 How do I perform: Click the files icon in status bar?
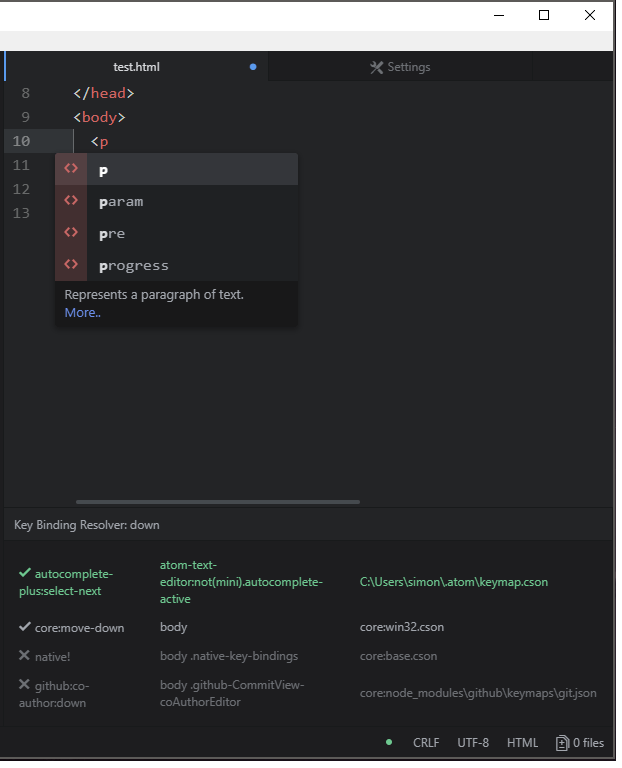[562, 743]
